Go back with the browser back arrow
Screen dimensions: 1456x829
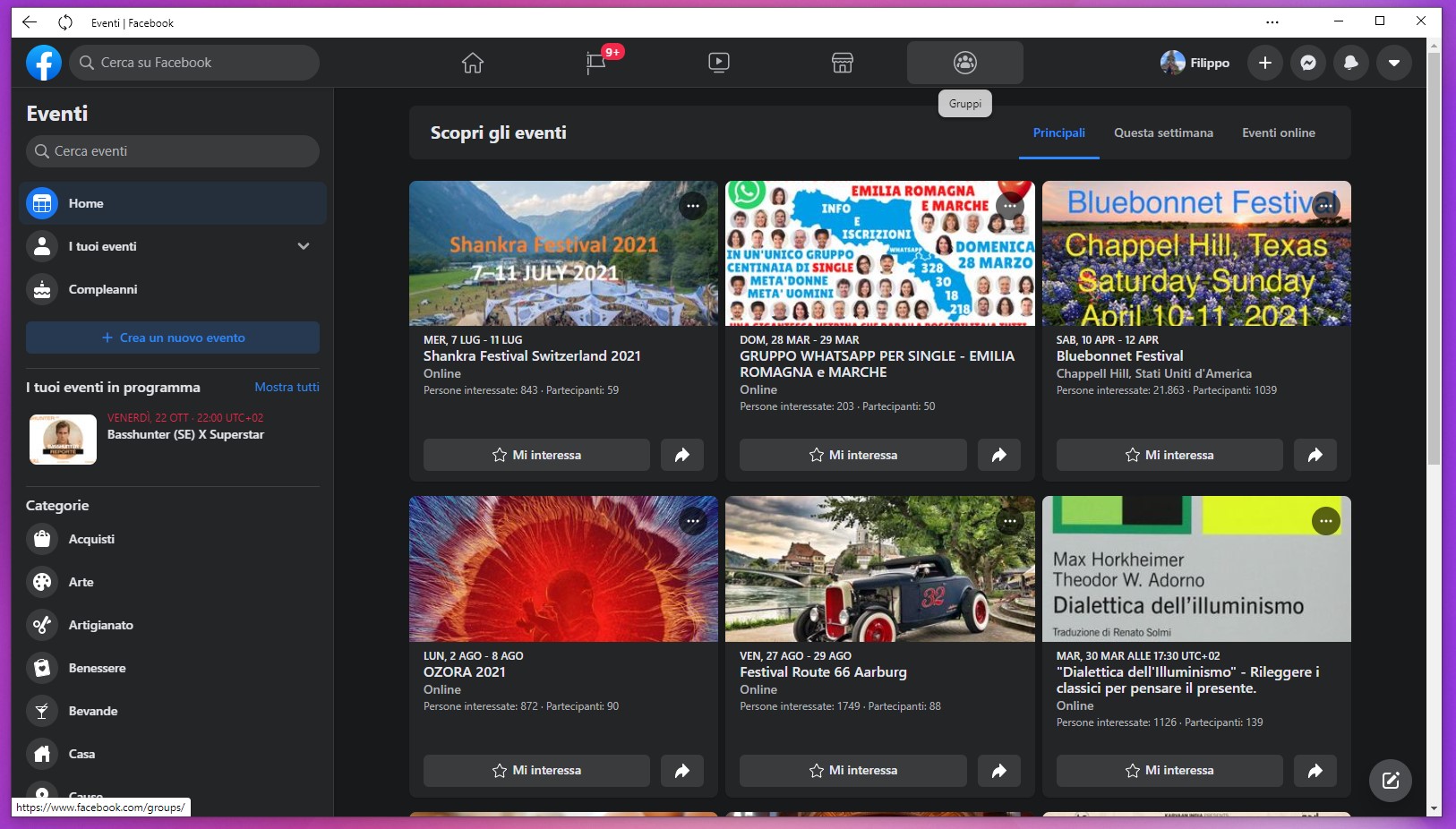(x=30, y=22)
